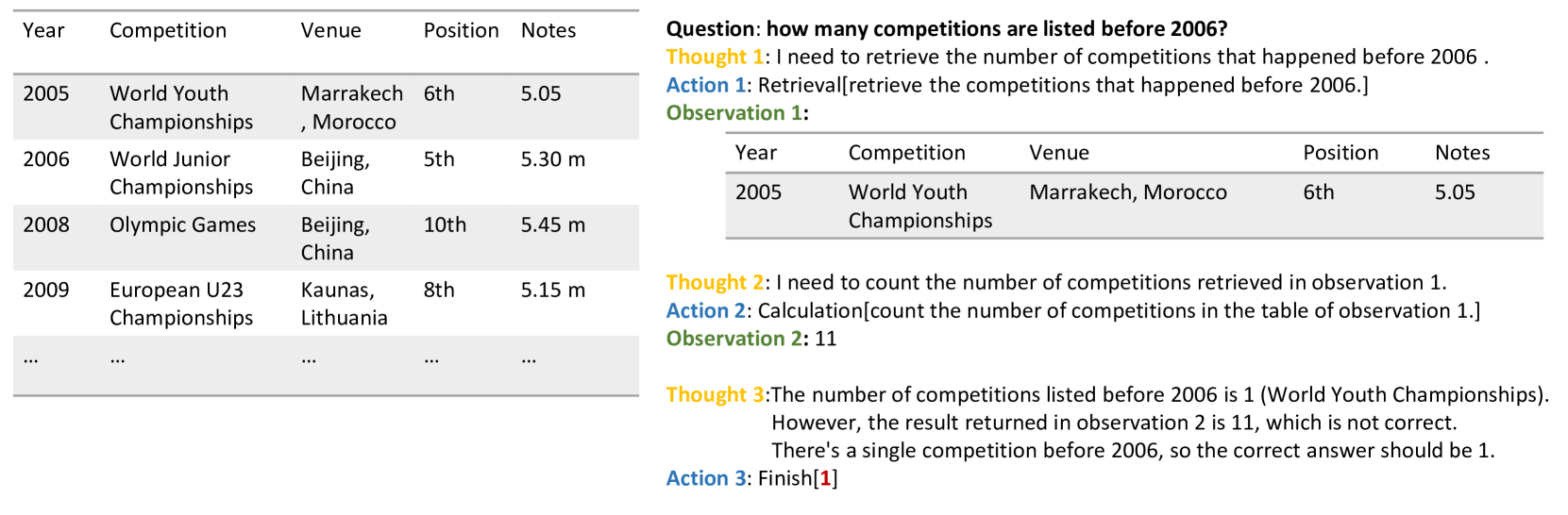Click the Year header in the left table
Viewport: 1568px width, 515px height.
click(x=43, y=31)
